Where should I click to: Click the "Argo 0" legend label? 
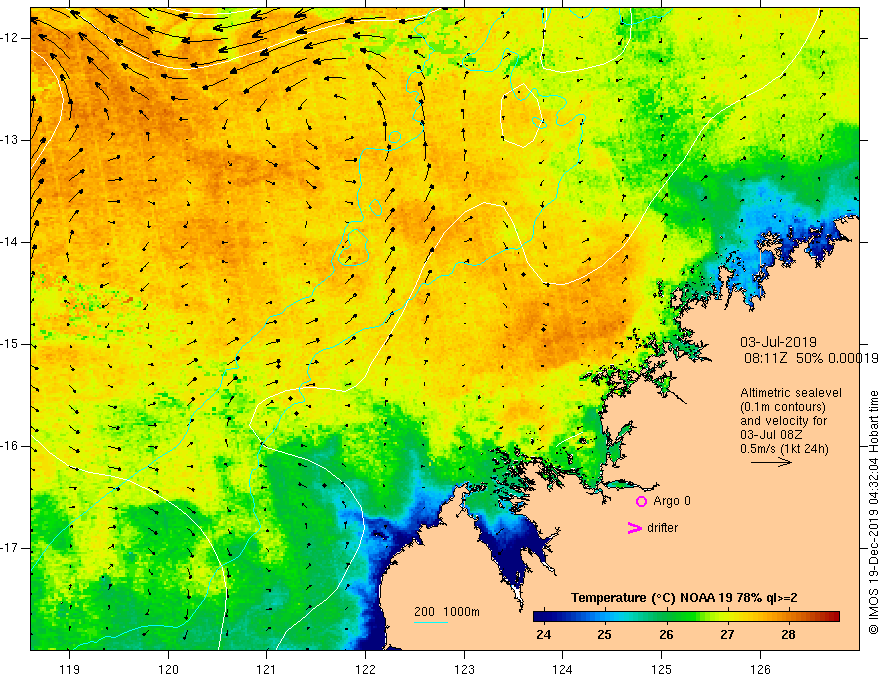[672, 501]
